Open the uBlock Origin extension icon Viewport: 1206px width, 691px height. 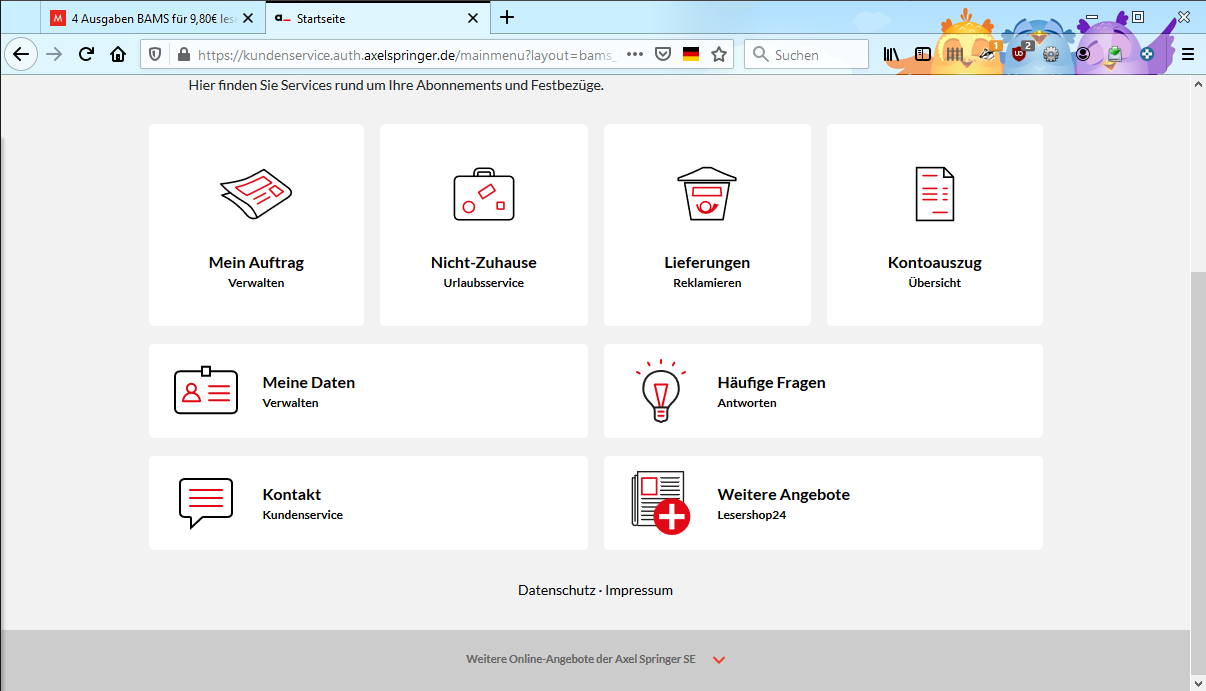tap(1019, 55)
